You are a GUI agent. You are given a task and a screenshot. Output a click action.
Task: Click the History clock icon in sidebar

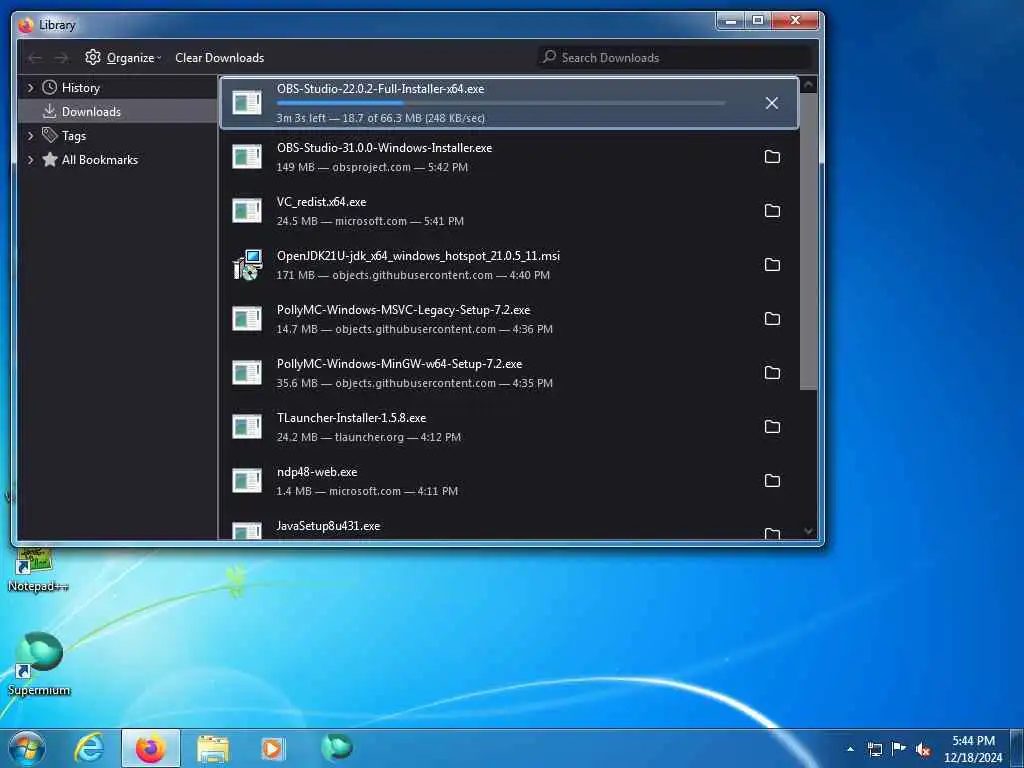pos(50,88)
